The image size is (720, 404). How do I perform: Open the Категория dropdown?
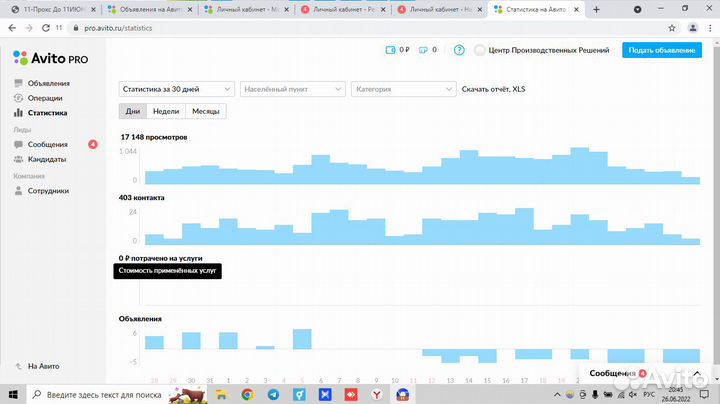point(403,89)
